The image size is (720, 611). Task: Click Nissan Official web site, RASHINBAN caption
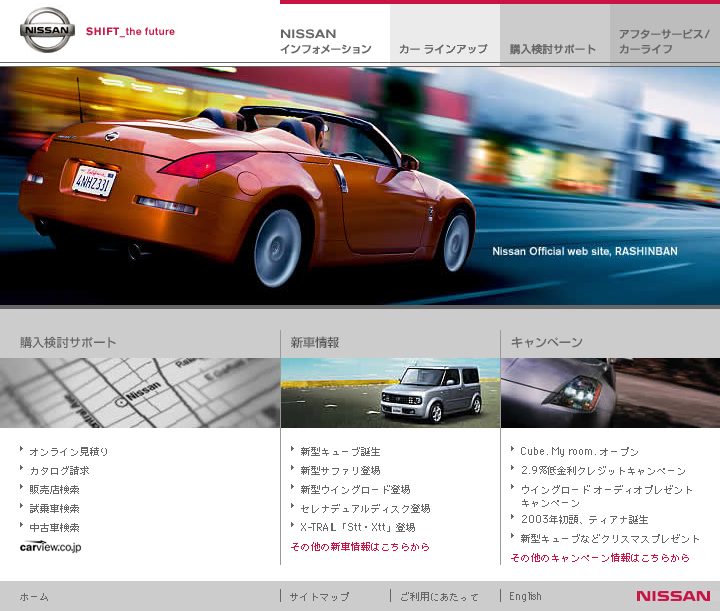(585, 251)
